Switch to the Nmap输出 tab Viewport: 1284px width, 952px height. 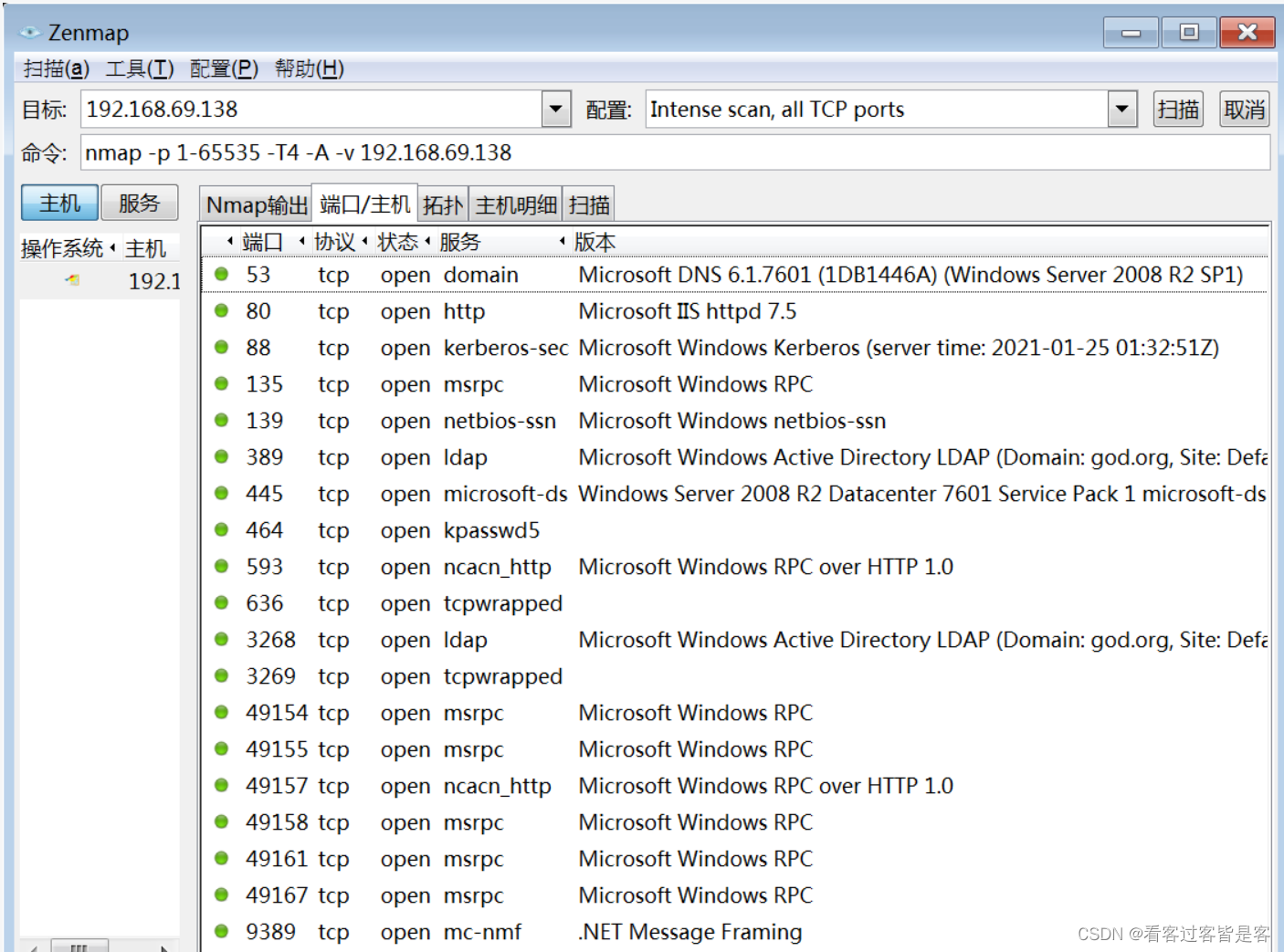(x=257, y=204)
